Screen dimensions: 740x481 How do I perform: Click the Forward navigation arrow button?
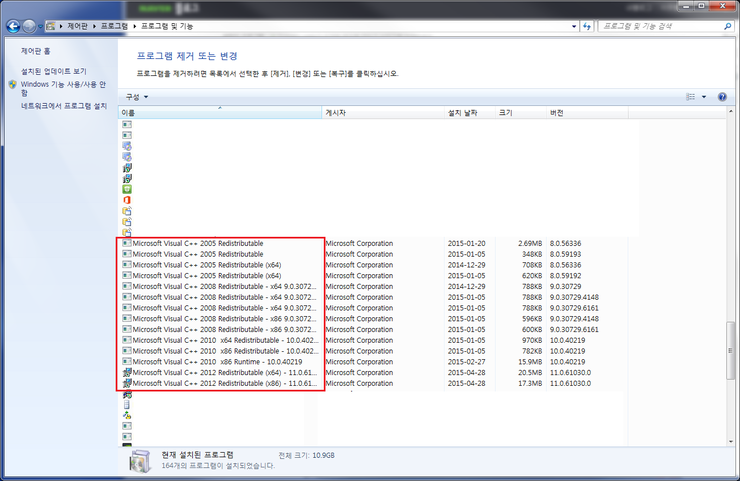(x=29, y=26)
